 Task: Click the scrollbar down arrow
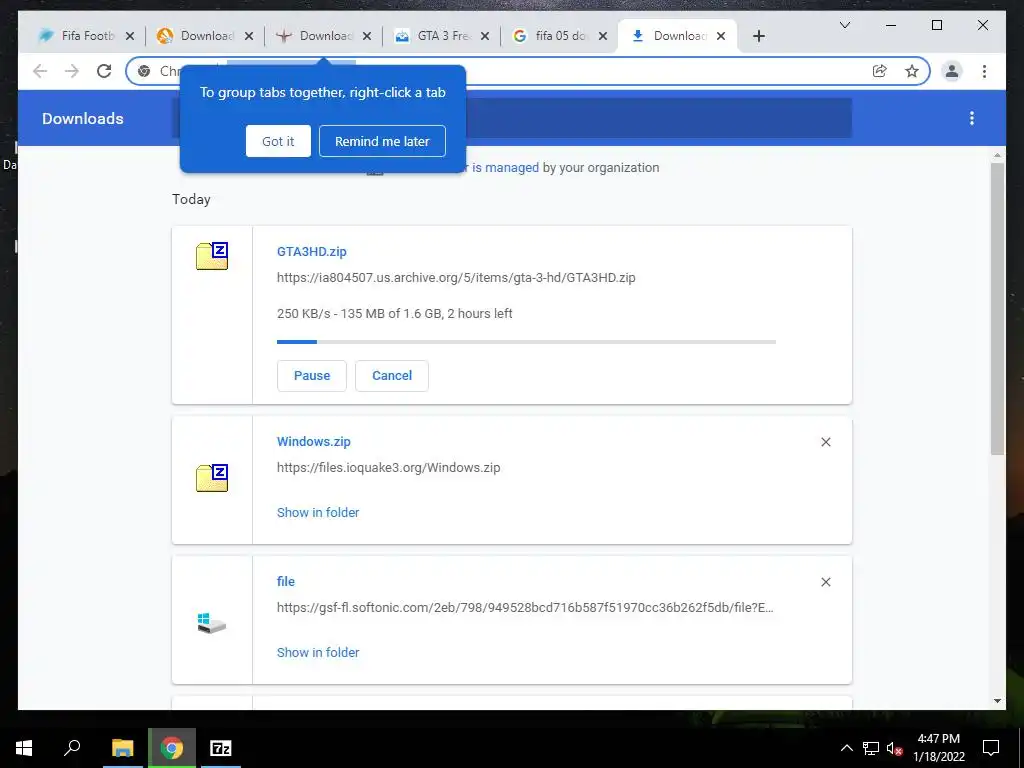pyautogui.click(x=997, y=701)
